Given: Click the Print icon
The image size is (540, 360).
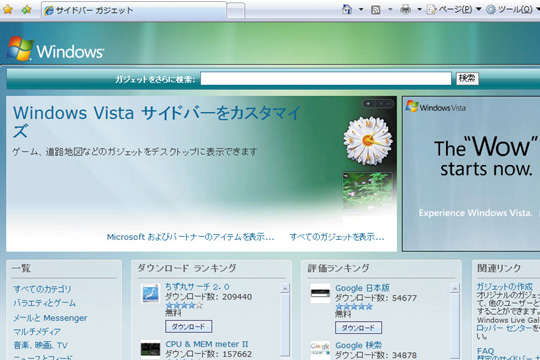Looking at the screenshot, I should click(x=405, y=9).
